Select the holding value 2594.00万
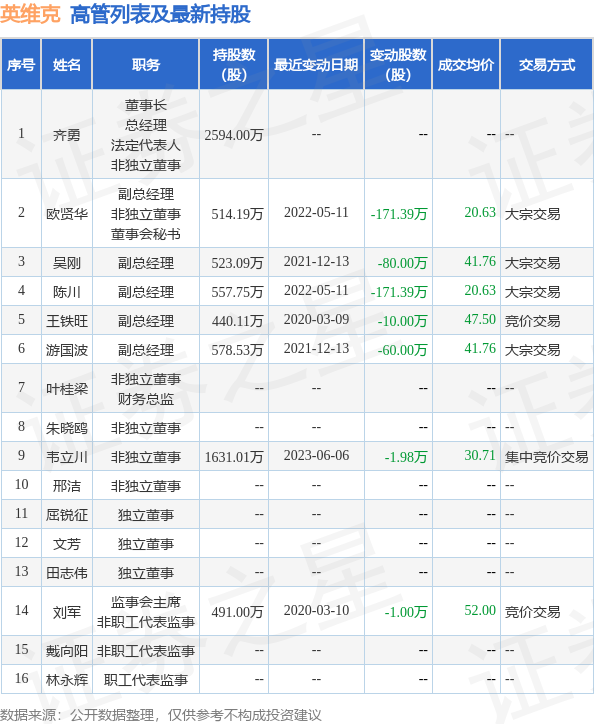 coord(234,135)
